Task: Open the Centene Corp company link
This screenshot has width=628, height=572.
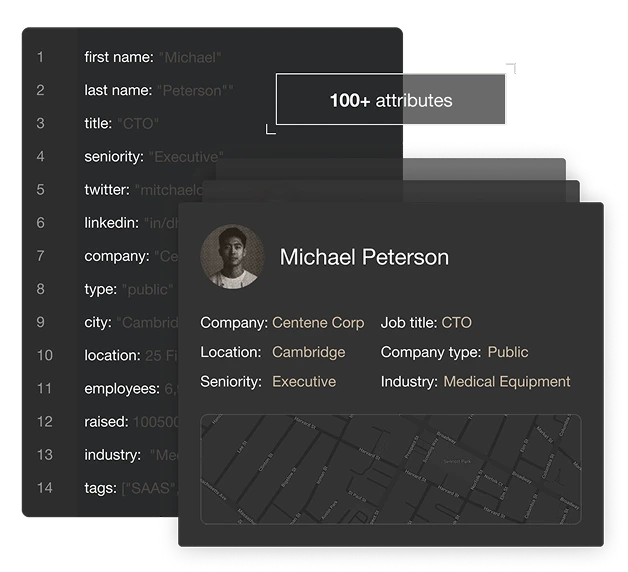Action: click(318, 323)
